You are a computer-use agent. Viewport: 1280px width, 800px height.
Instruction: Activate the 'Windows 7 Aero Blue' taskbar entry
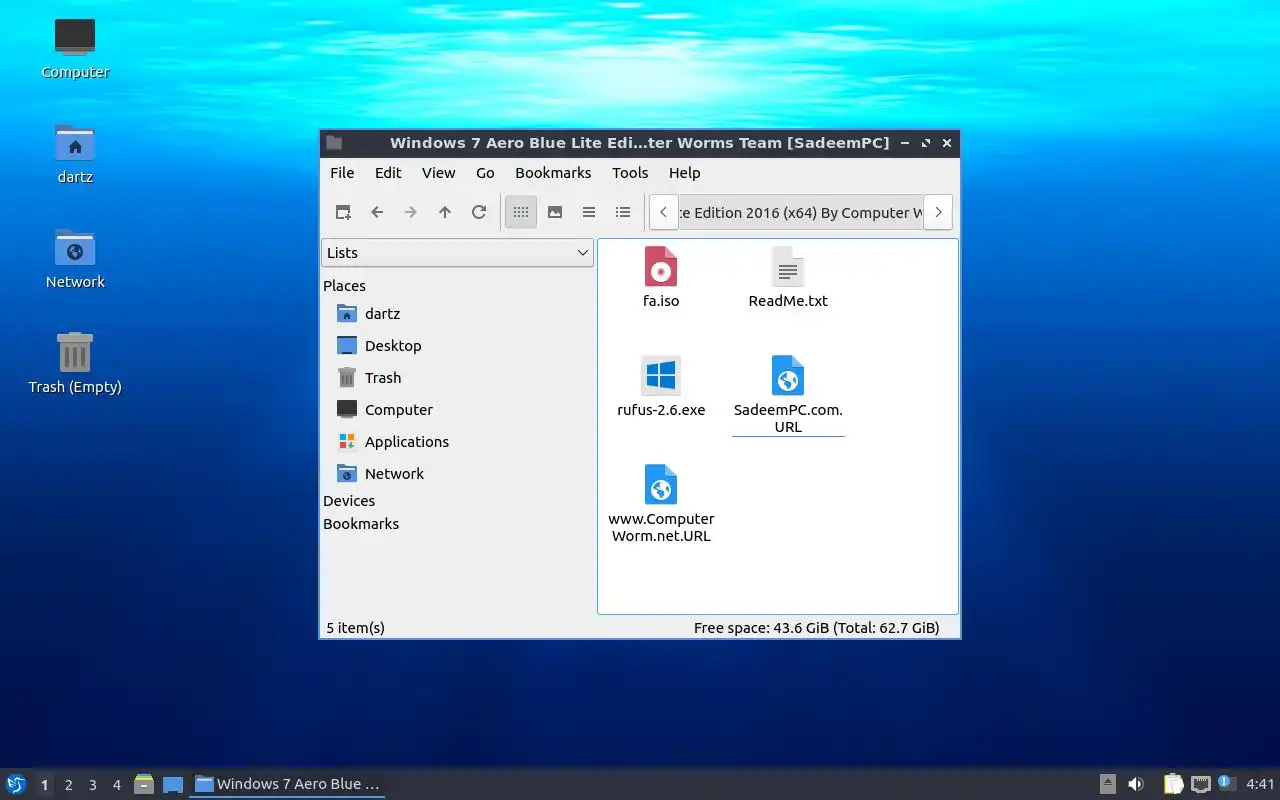[x=287, y=784]
